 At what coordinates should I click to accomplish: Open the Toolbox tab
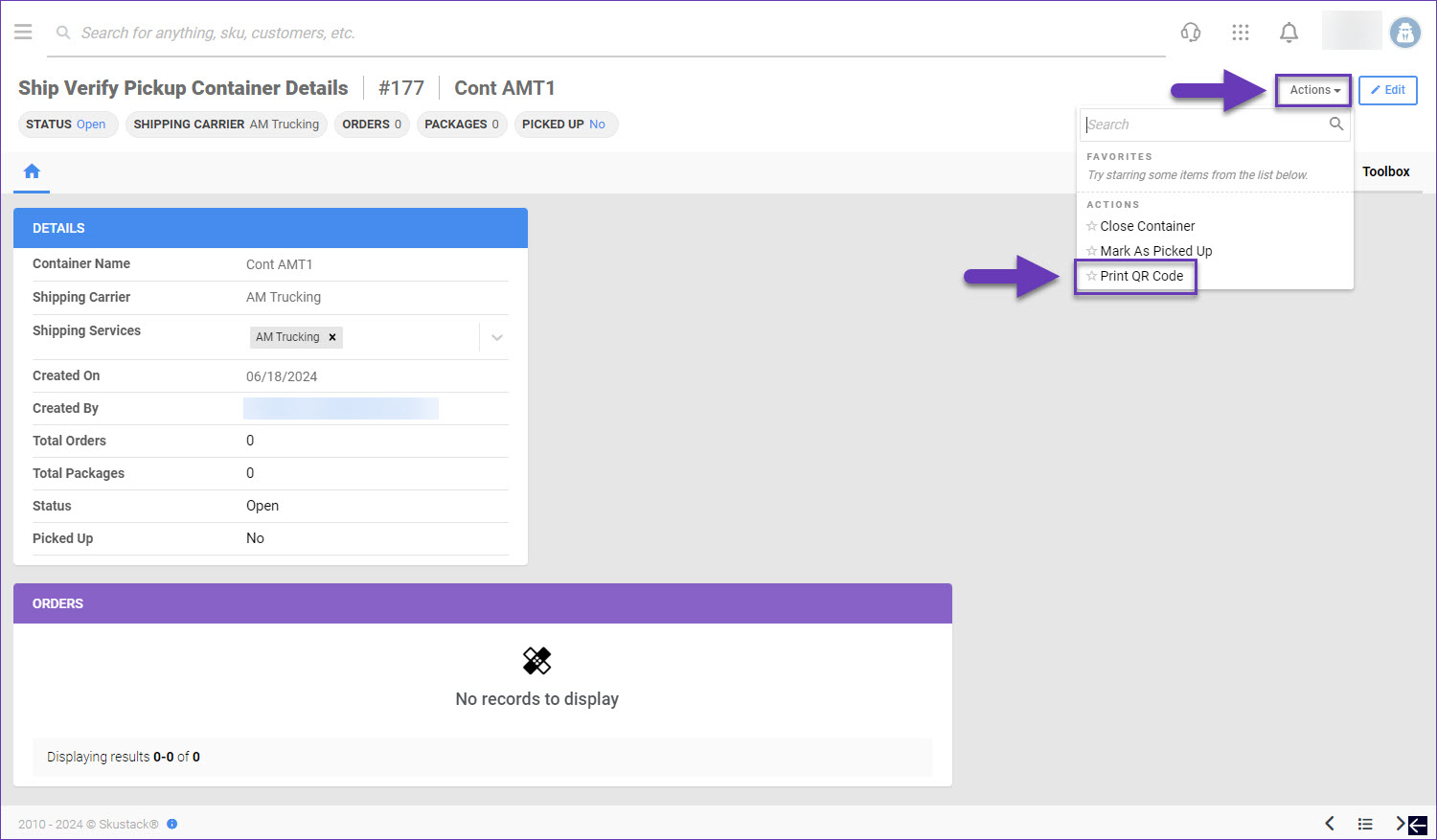pos(1385,171)
